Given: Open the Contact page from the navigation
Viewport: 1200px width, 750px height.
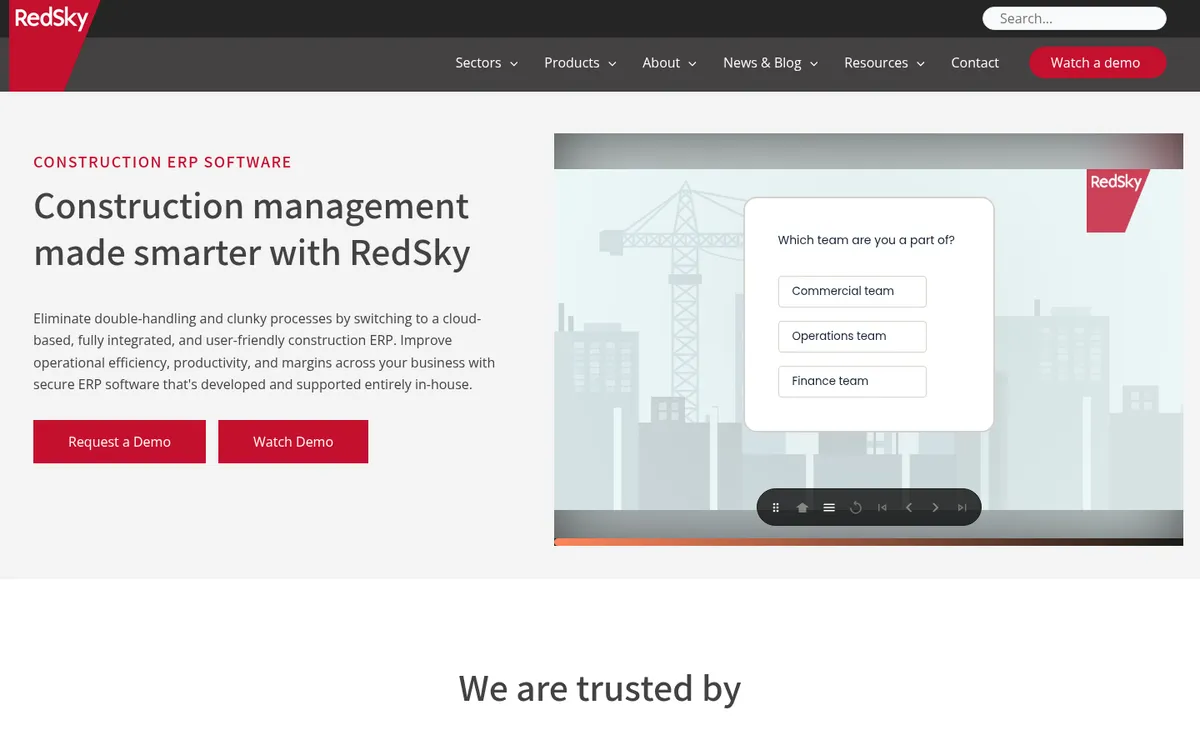Looking at the screenshot, I should pos(975,63).
